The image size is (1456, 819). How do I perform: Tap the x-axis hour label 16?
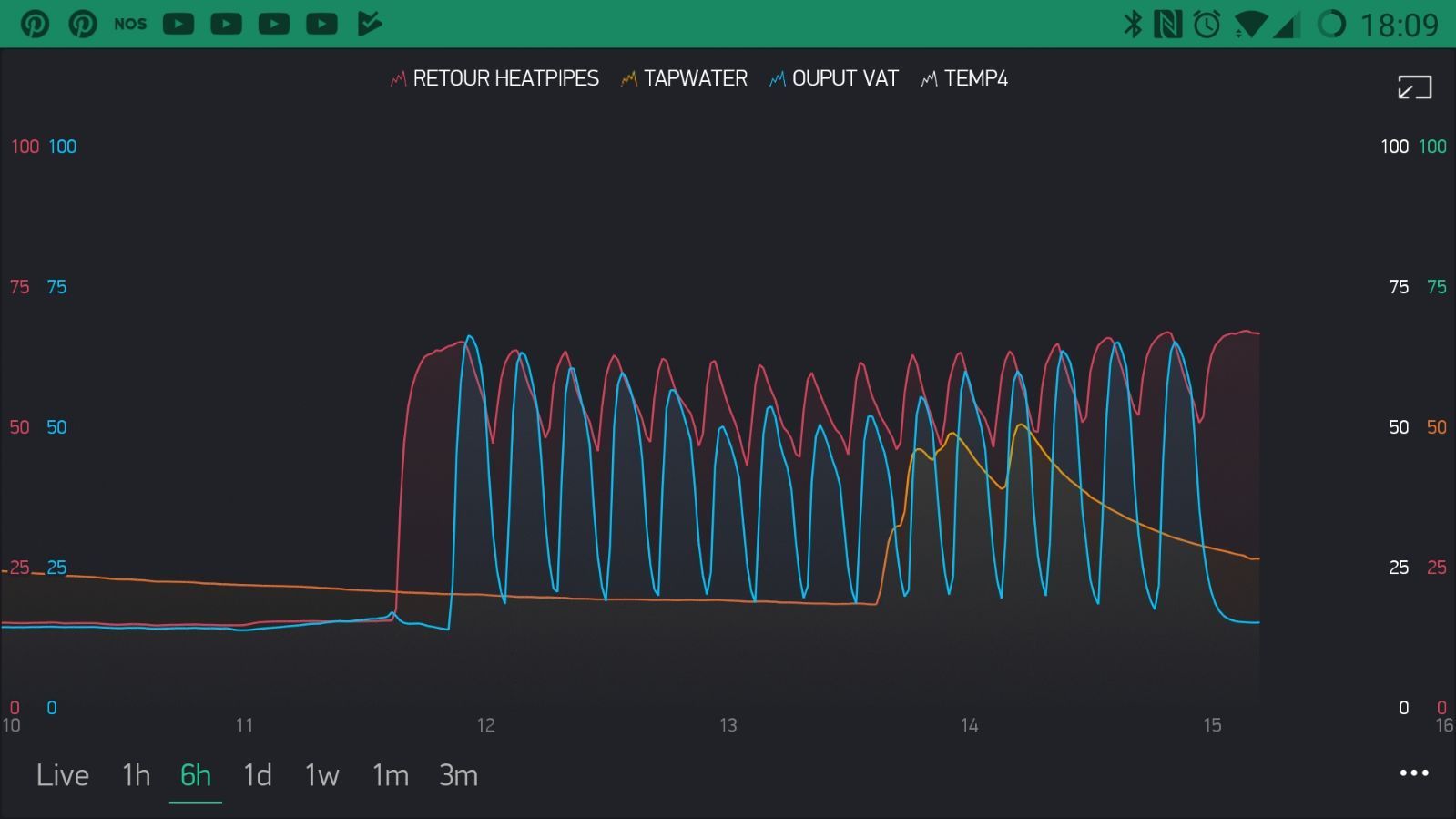pyautogui.click(x=1444, y=725)
